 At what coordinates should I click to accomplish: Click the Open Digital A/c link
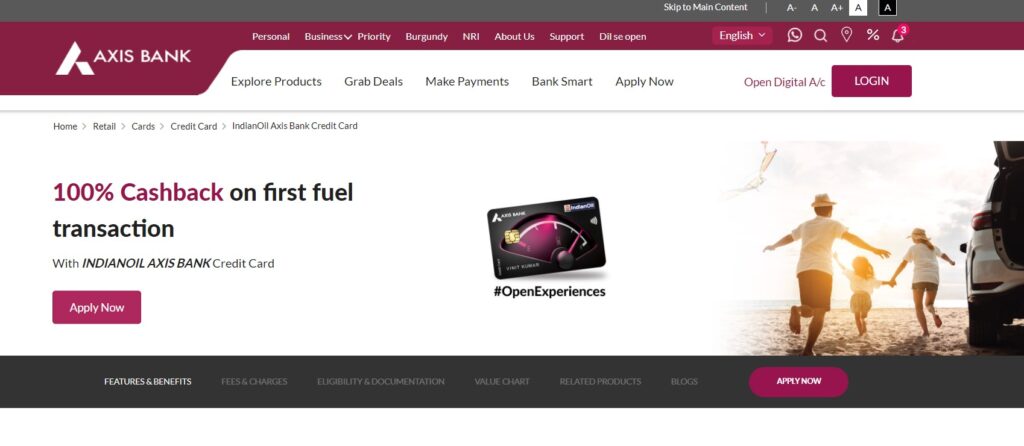(784, 82)
